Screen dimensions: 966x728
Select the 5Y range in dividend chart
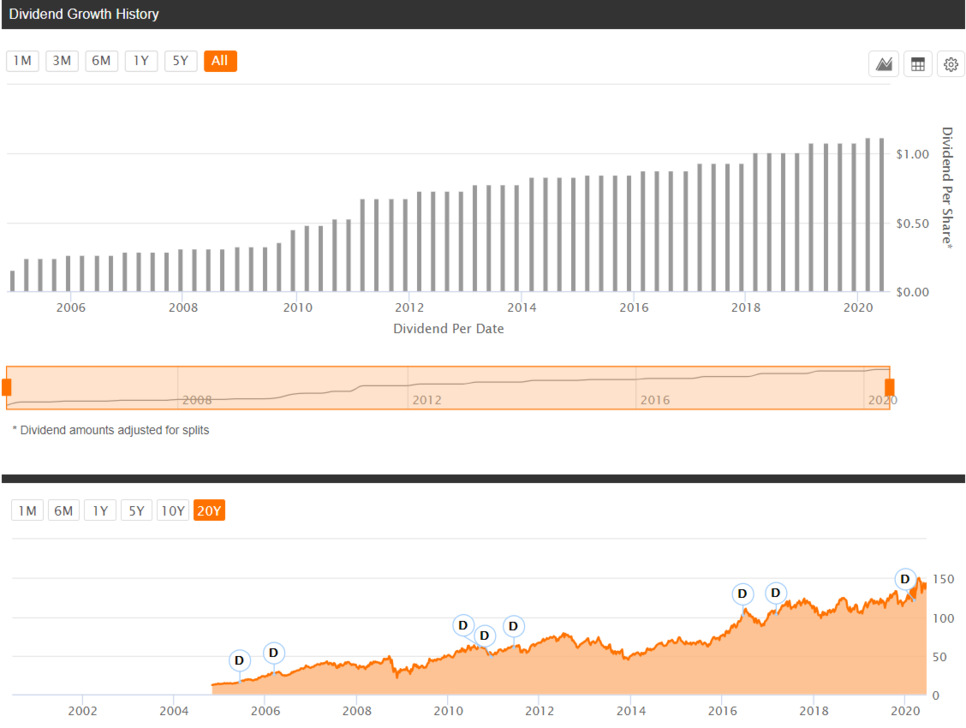tap(181, 61)
